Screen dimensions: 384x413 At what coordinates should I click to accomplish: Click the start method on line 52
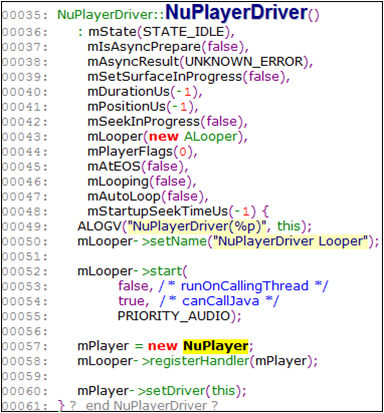[166, 271]
